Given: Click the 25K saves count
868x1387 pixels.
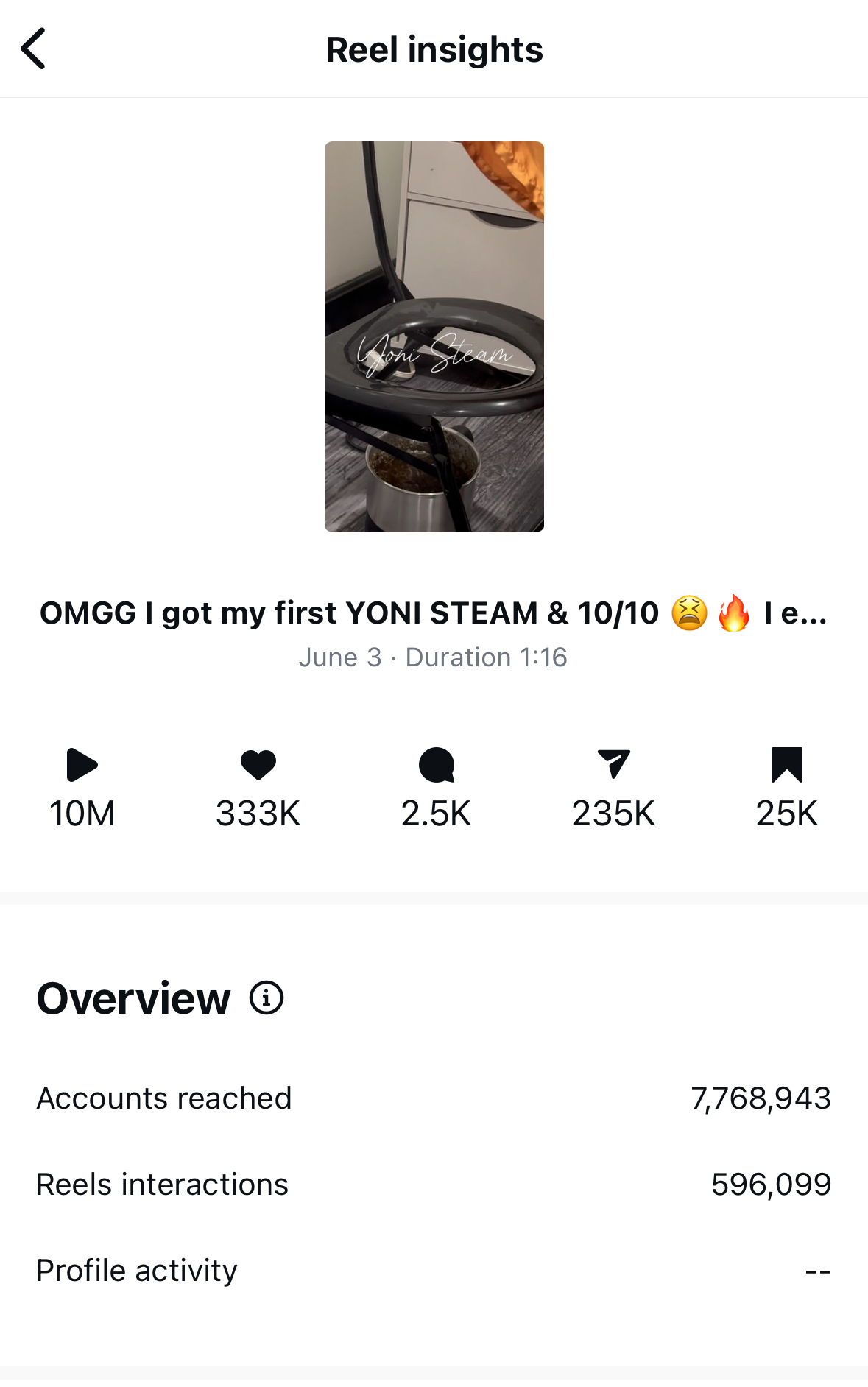Looking at the screenshot, I should pos(786,814).
